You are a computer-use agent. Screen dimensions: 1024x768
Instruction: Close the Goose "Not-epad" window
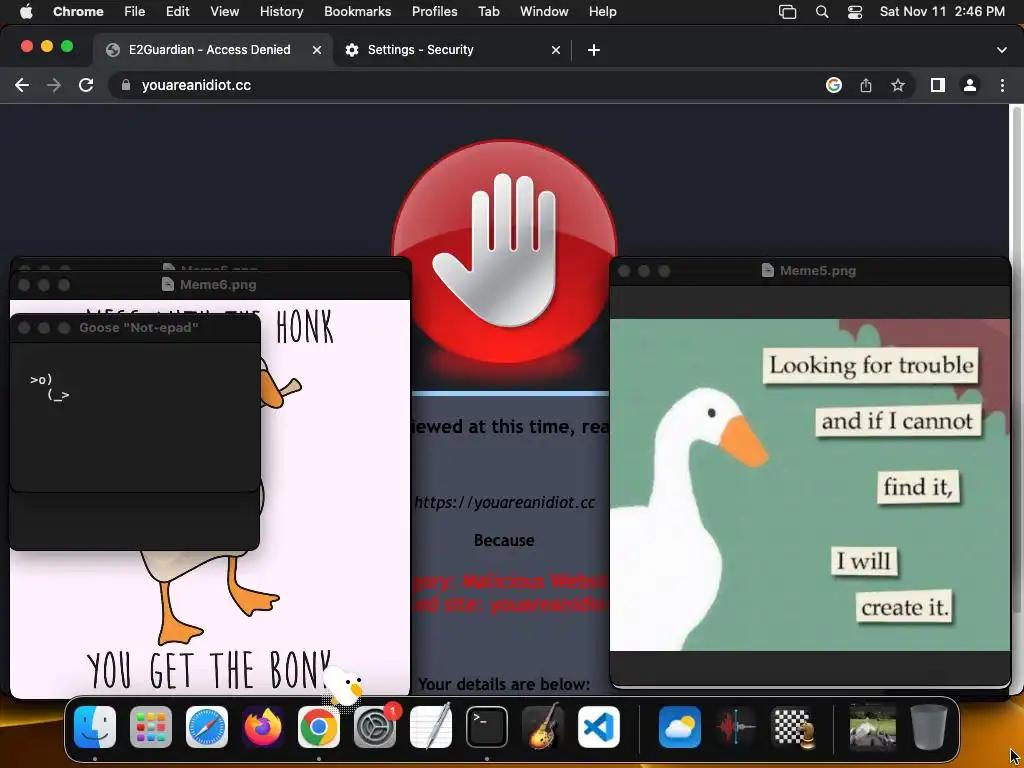[x=24, y=328]
